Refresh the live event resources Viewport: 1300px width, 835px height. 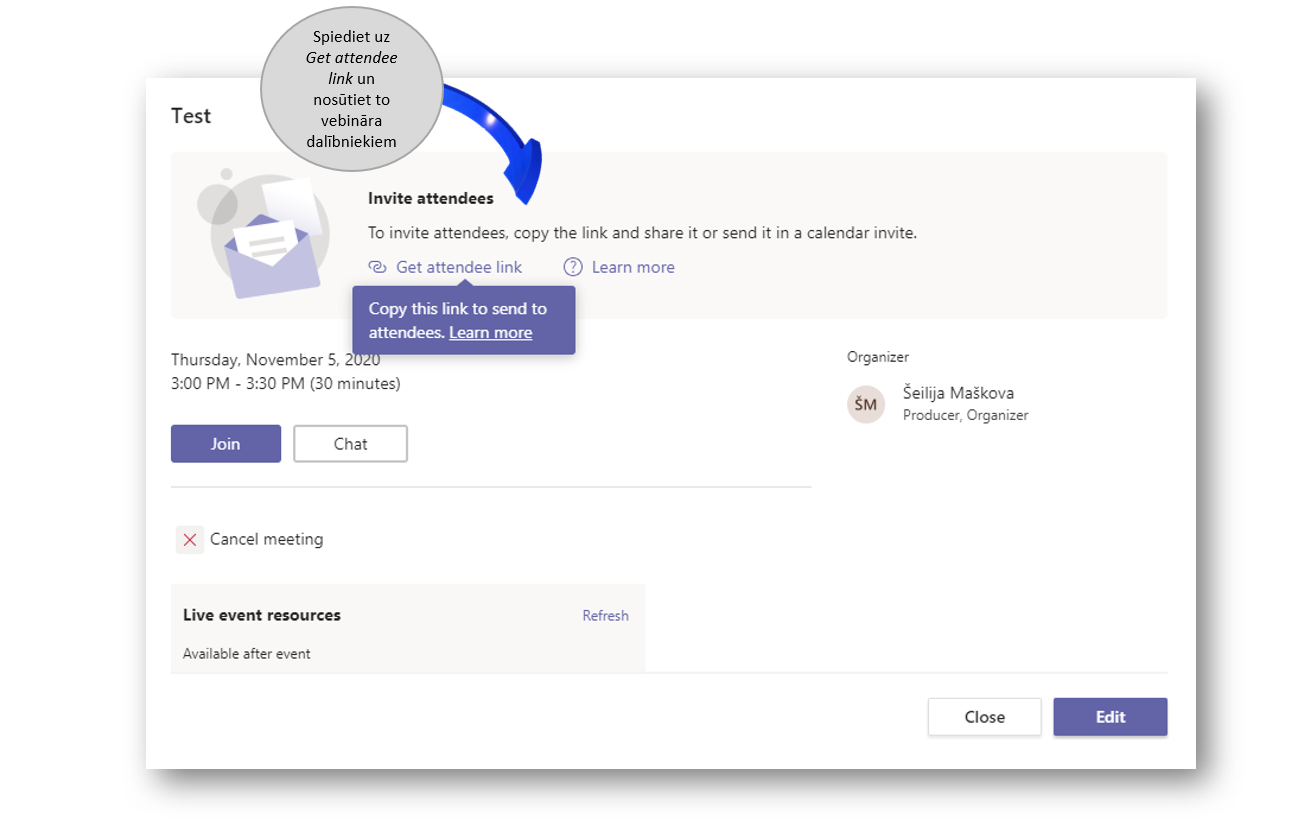(x=605, y=616)
